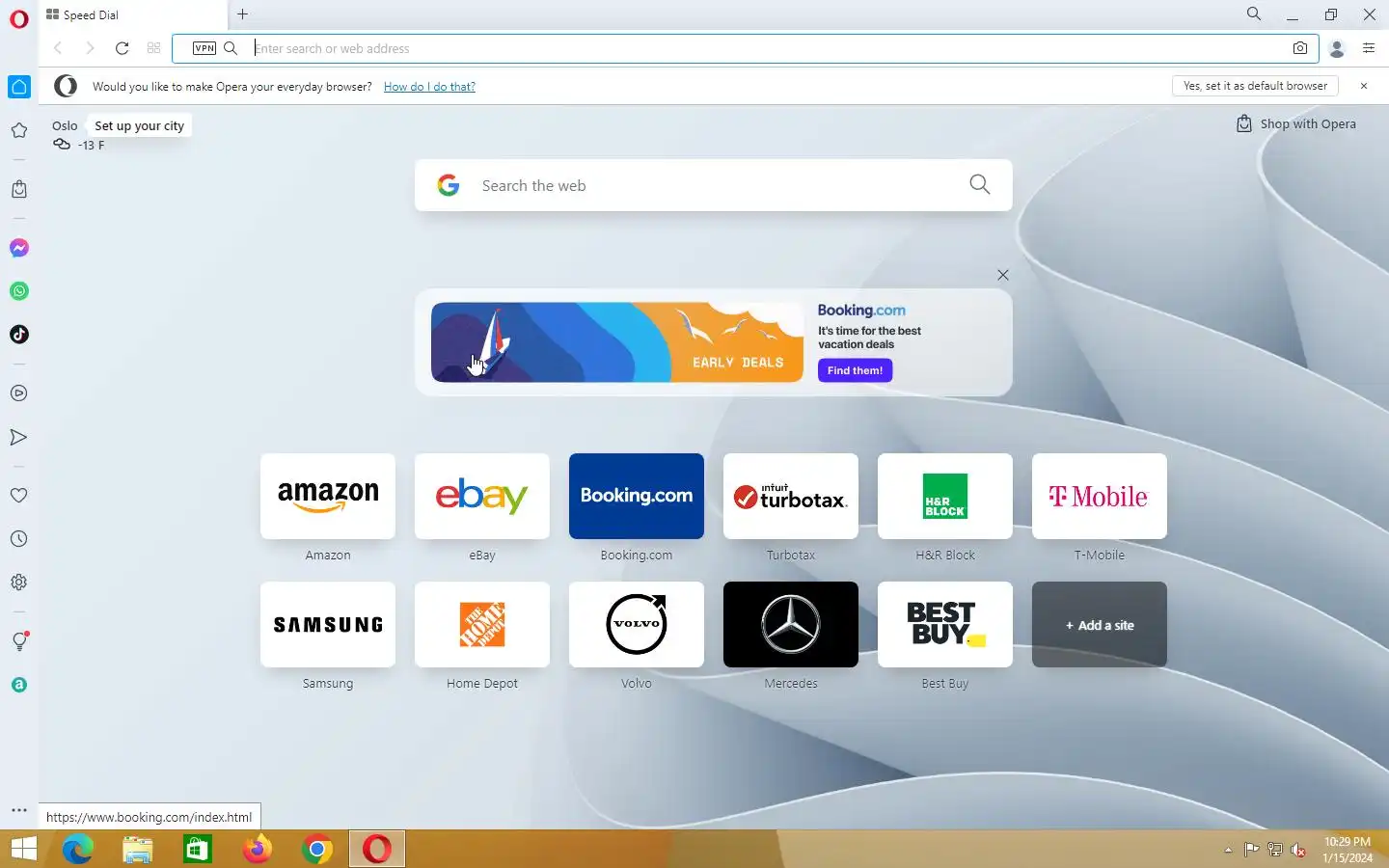Screen dimensions: 1389x868
Task: Open the Best Buy speed dial tile
Action: tap(945, 624)
